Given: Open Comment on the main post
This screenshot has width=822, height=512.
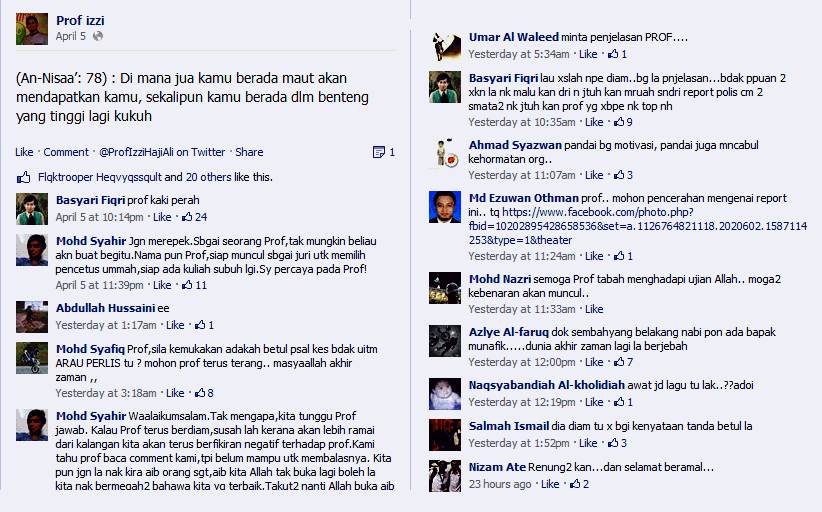Looking at the screenshot, I should [x=66, y=152].
